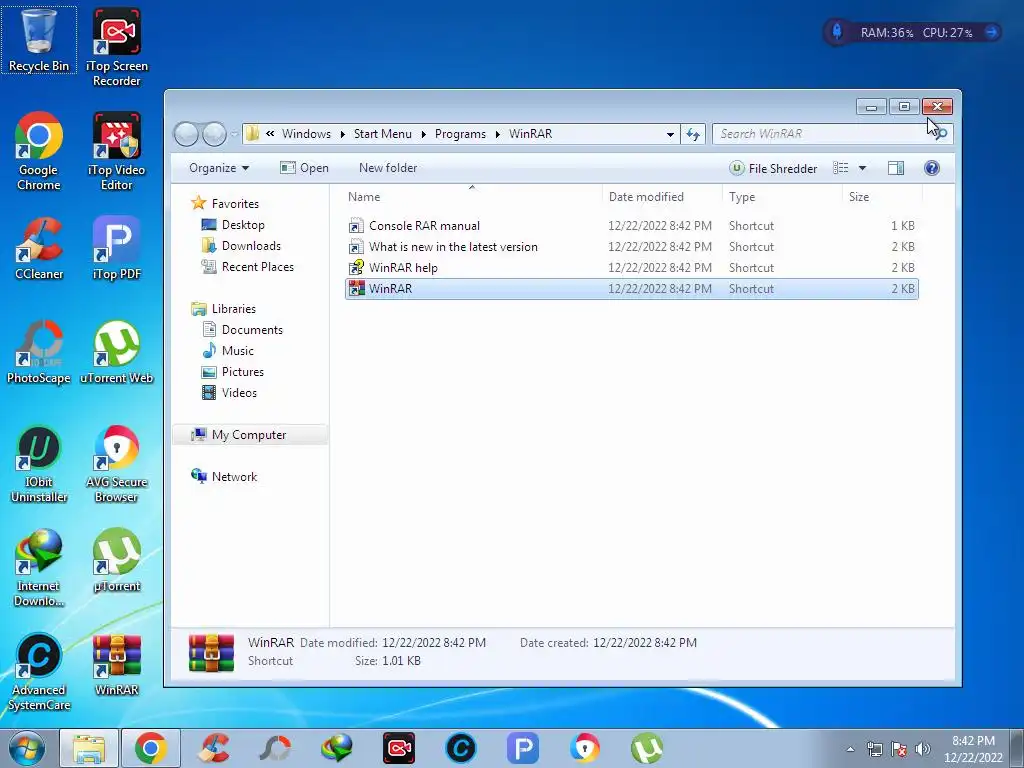The width and height of the screenshot is (1024, 768).
Task: Open Recent Places under Favorites
Action: tap(248, 266)
